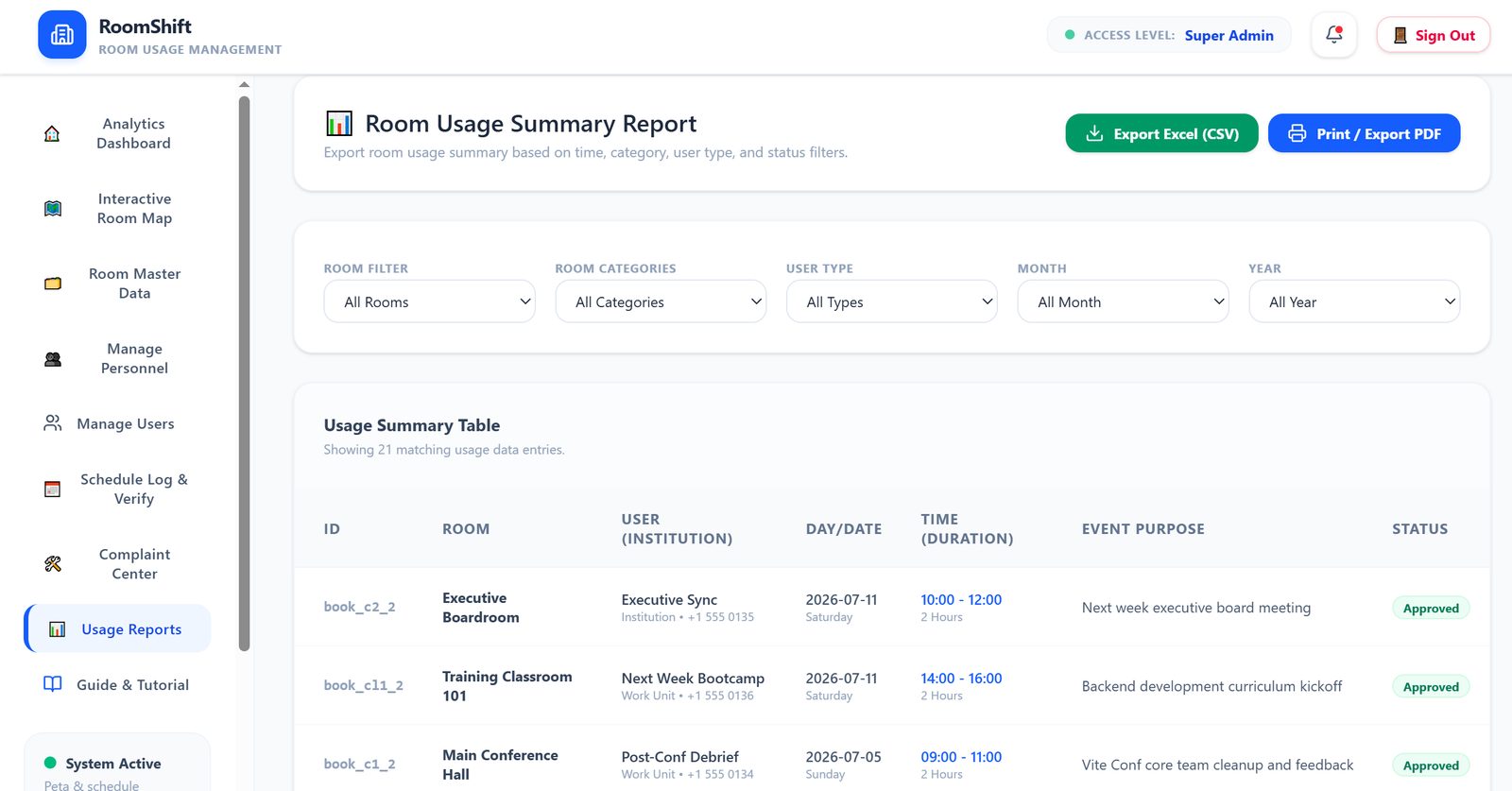Viewport: 1512px width, 791px height.
Task: Click Executive Boardroom room name
Action: click(x=481, y=608)
